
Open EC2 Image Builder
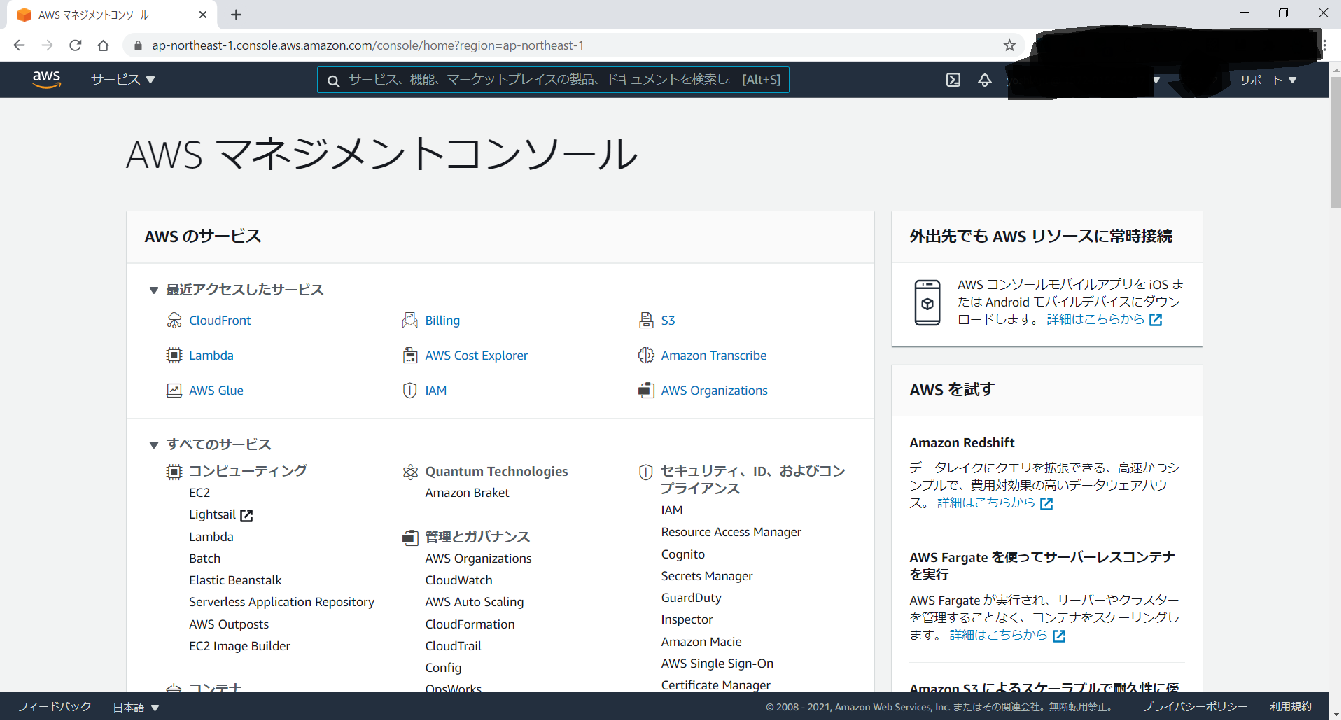click(x=240, y=646)
